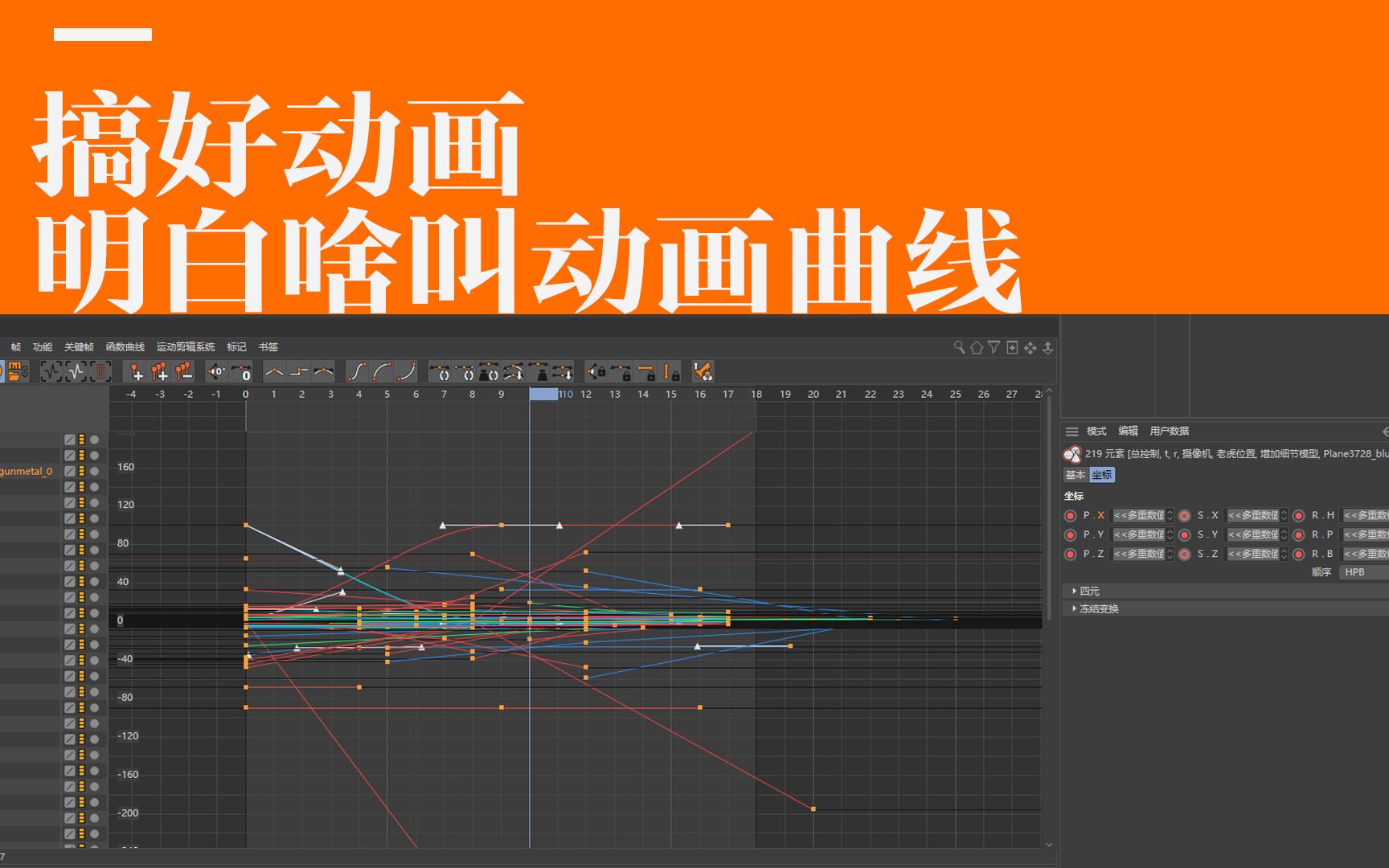Screen dimensions: 1389x868
Task: Open the 函数曲线 menu
Action: point(125,346)
